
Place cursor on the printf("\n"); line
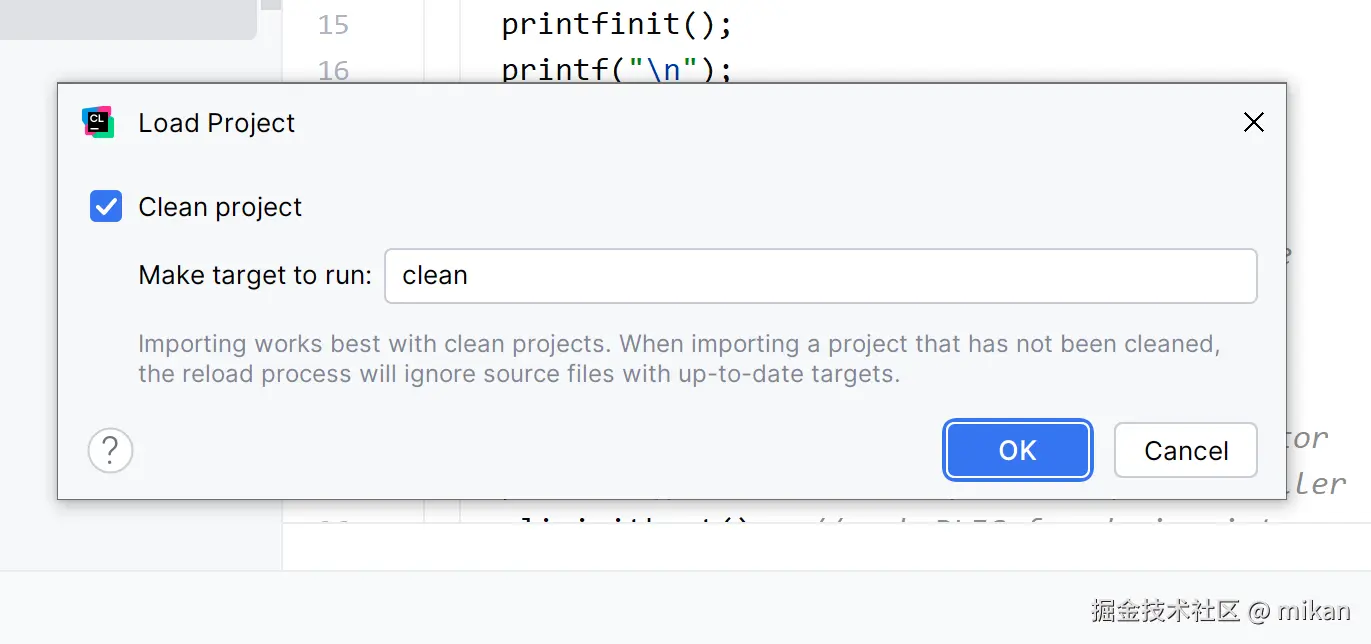(617, 70)
